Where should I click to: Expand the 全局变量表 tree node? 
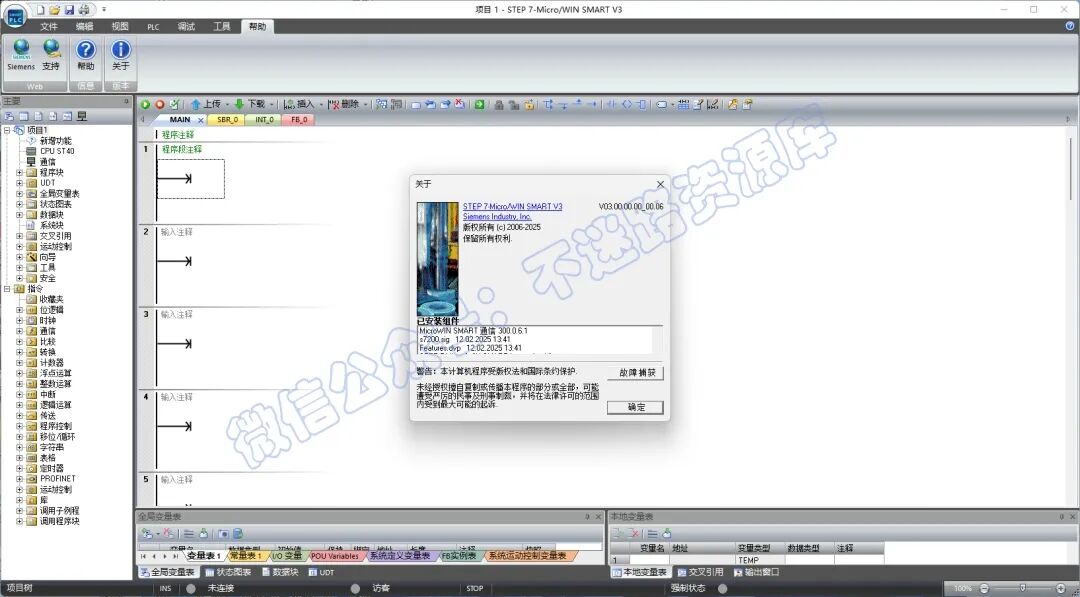20,193
